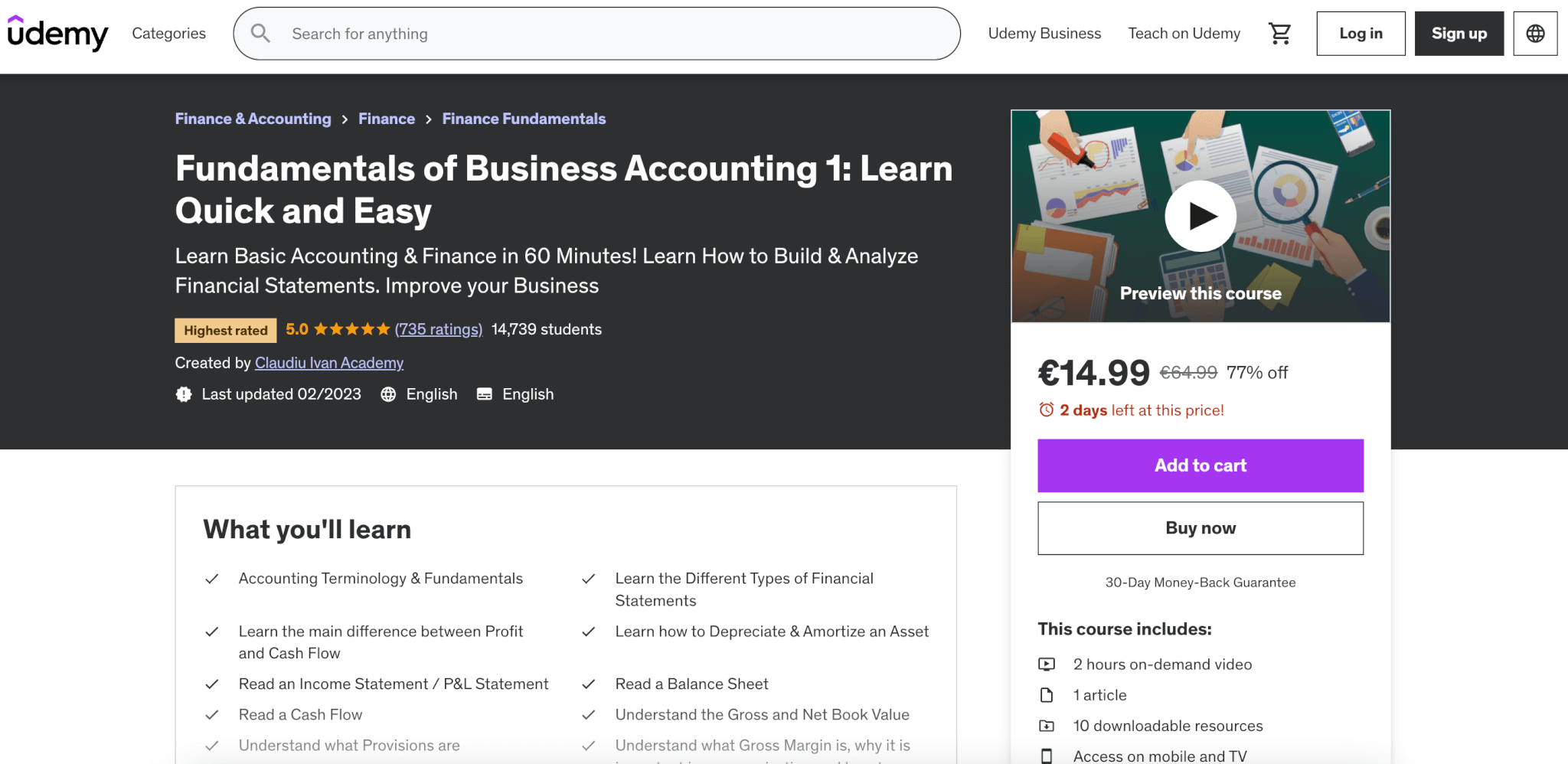Open the language selector globe
This screenshot has width=1568, height=764.
1535,34
